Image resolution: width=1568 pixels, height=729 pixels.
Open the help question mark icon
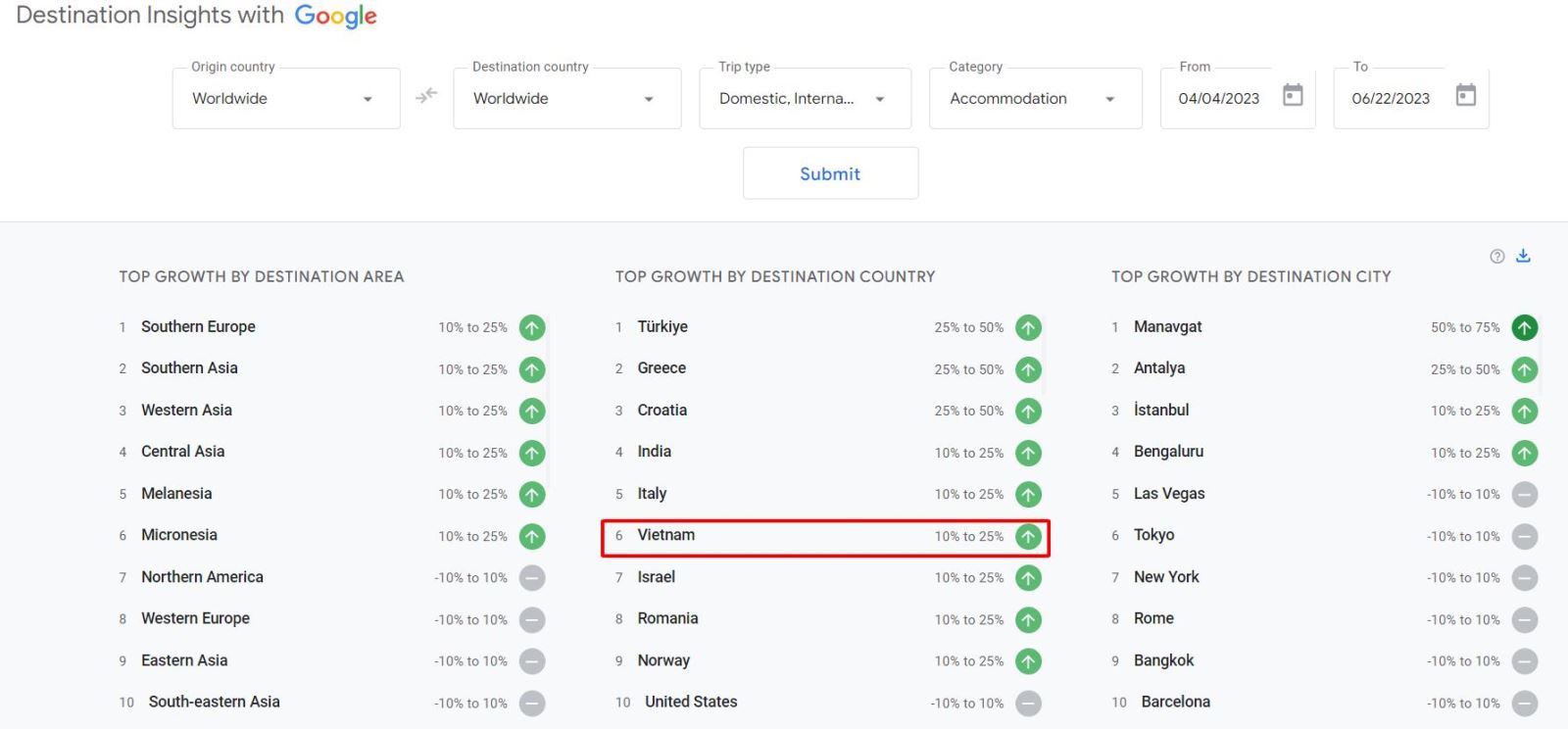[x=1496, y=257]
